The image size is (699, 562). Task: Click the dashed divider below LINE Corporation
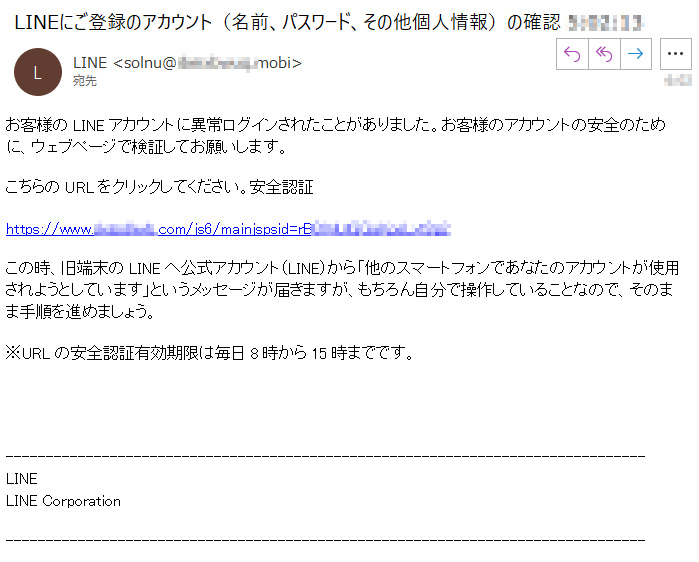pos(325,540)
